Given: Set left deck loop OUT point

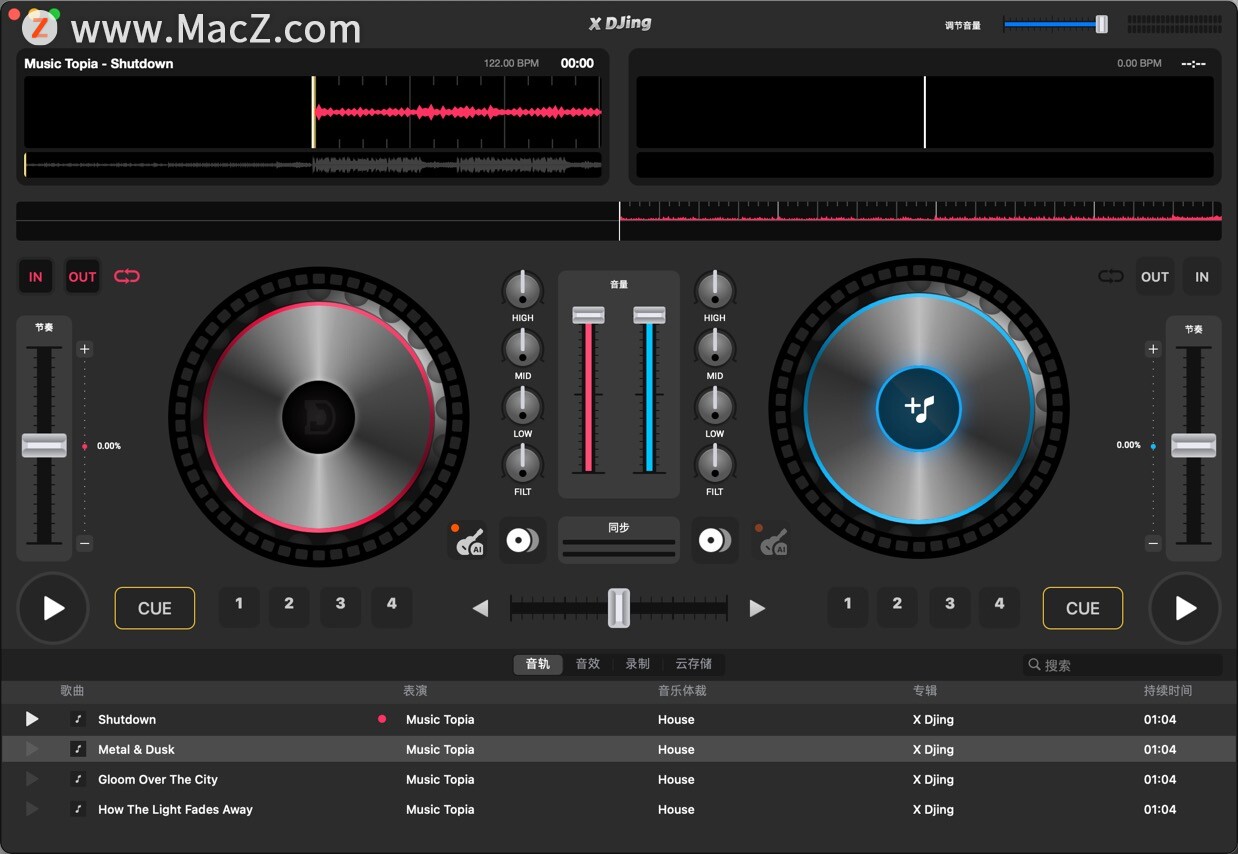Looking at the screenshot, I should [x=82, y=277].
